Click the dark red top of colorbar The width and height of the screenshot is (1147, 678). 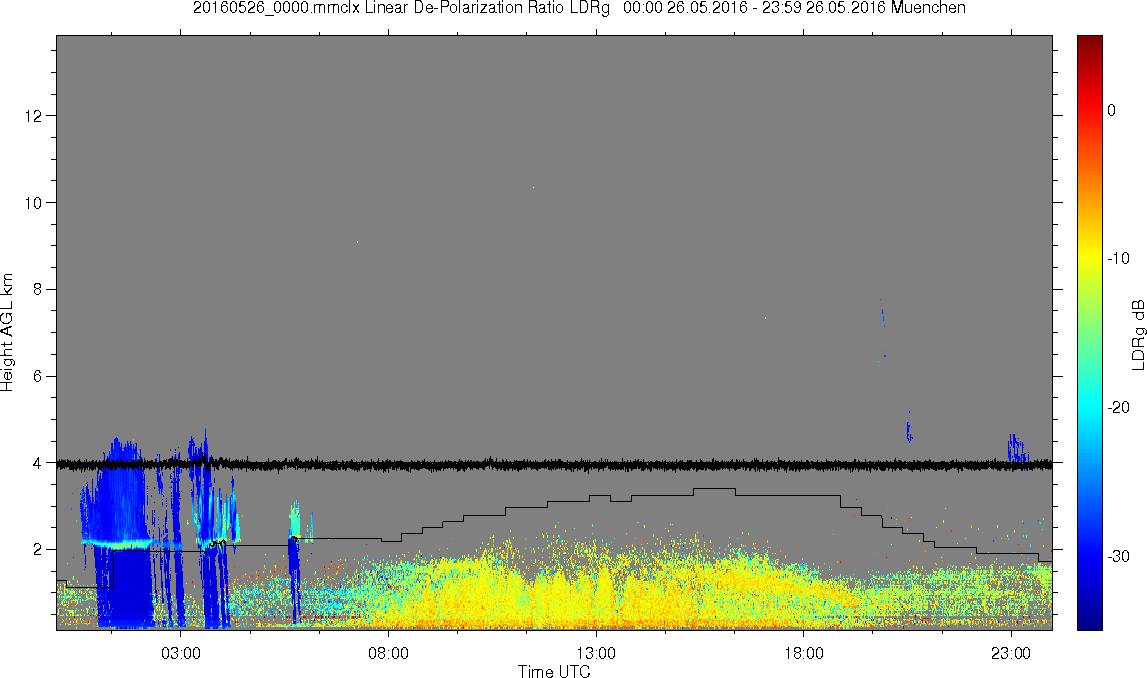[1089, 44]
